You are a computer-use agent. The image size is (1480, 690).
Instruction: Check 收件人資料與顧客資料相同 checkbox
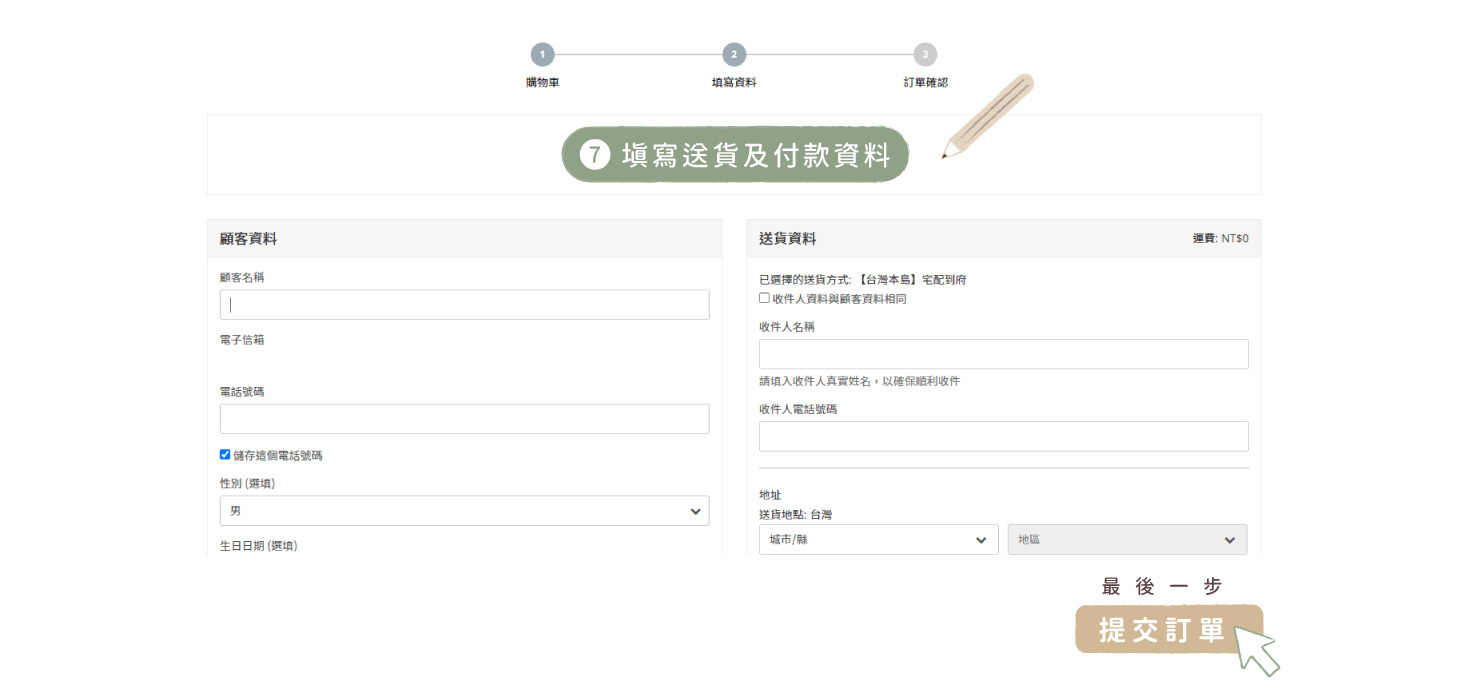click(765, 298)
